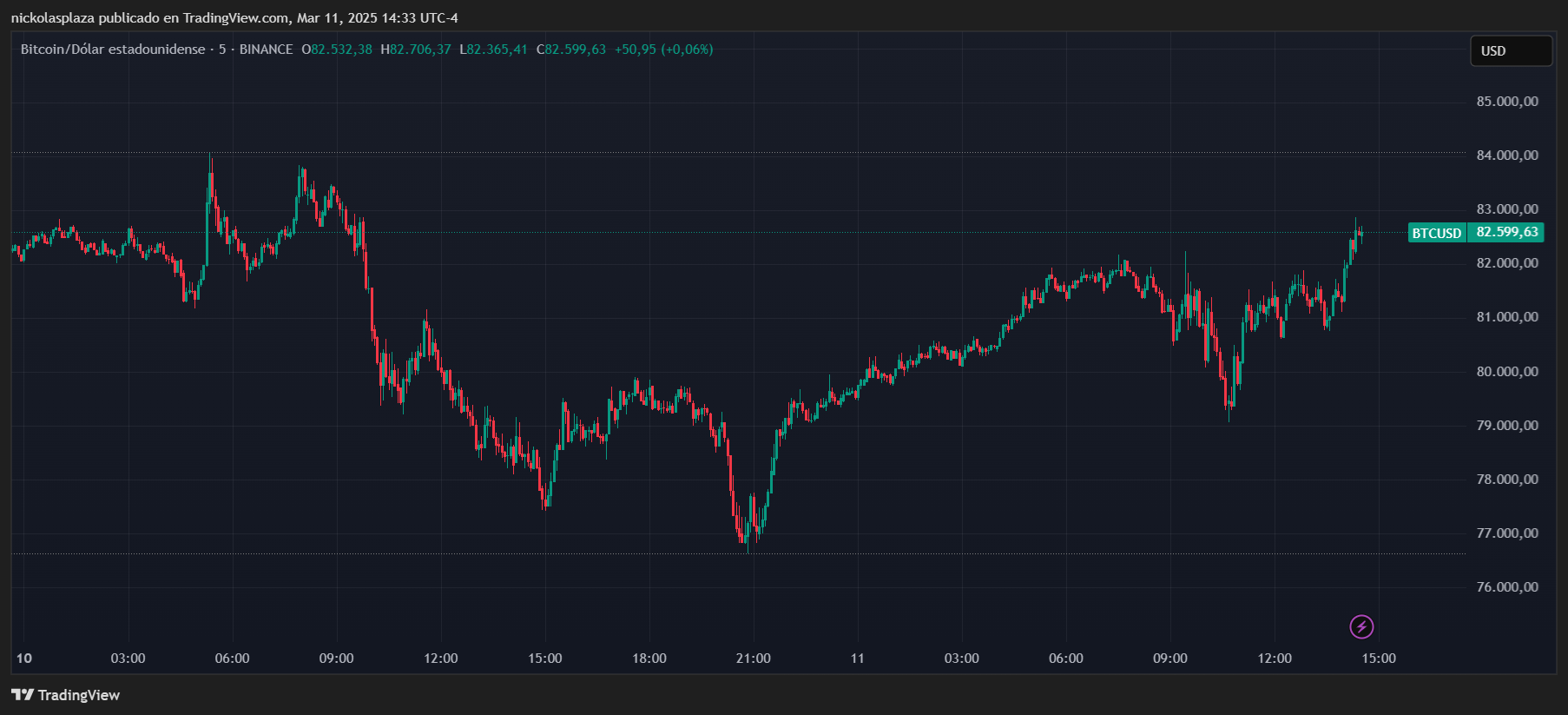1568x715 pixels.
Task: Click the 77.000,00 price axis label
Action: click(x=1507, y=533)
